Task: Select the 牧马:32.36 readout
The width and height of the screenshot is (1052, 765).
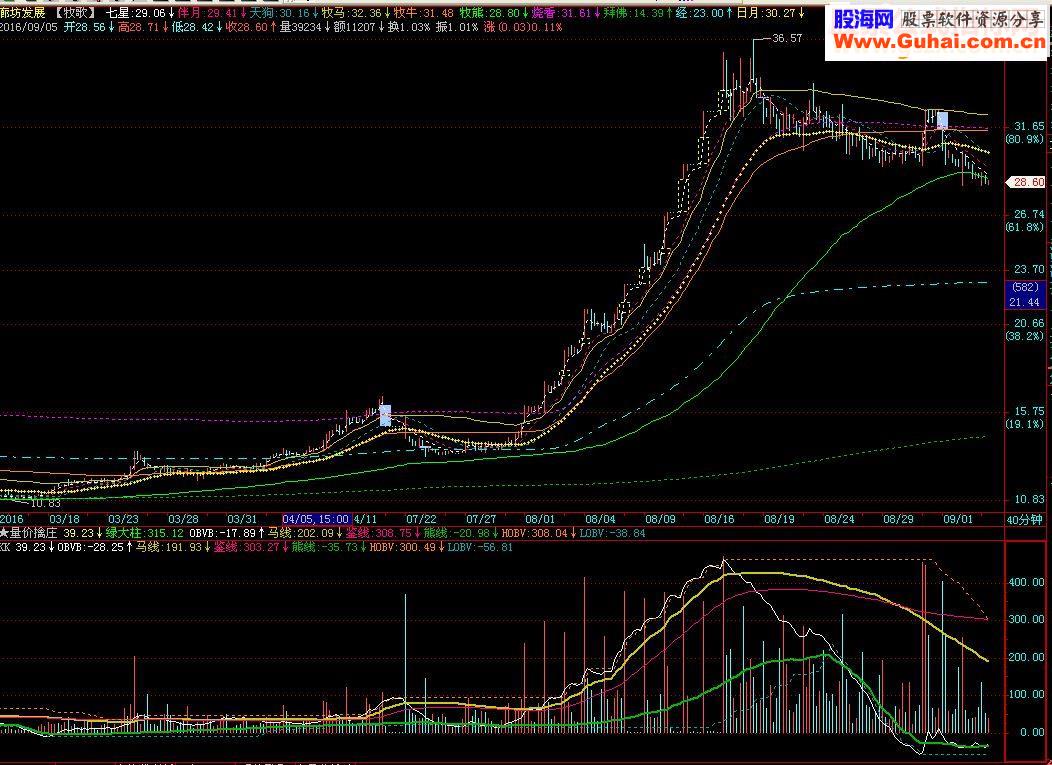Action: (x=352, y=13)
